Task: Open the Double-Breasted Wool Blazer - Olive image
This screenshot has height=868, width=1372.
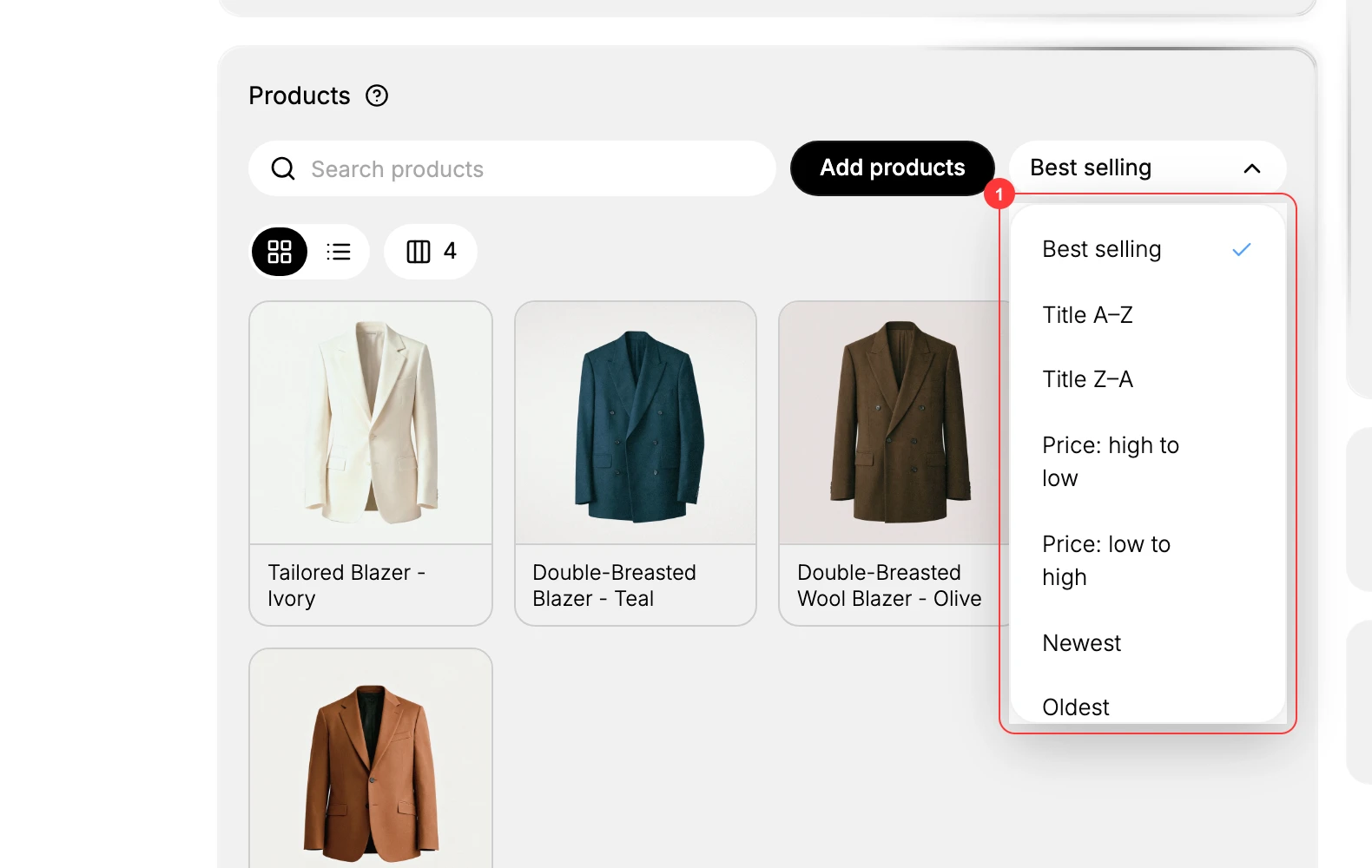Action: click(x=894, y=423)
